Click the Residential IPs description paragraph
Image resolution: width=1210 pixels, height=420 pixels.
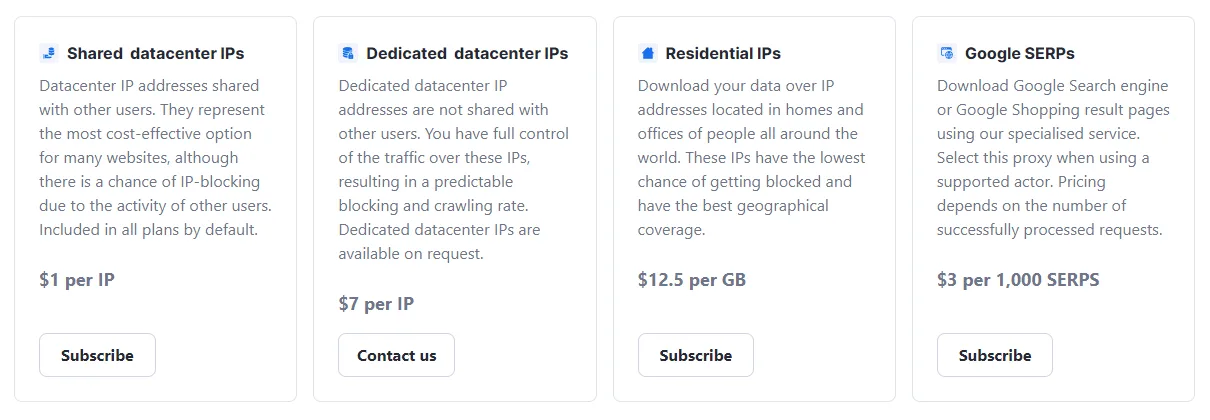tap(752, 157)
